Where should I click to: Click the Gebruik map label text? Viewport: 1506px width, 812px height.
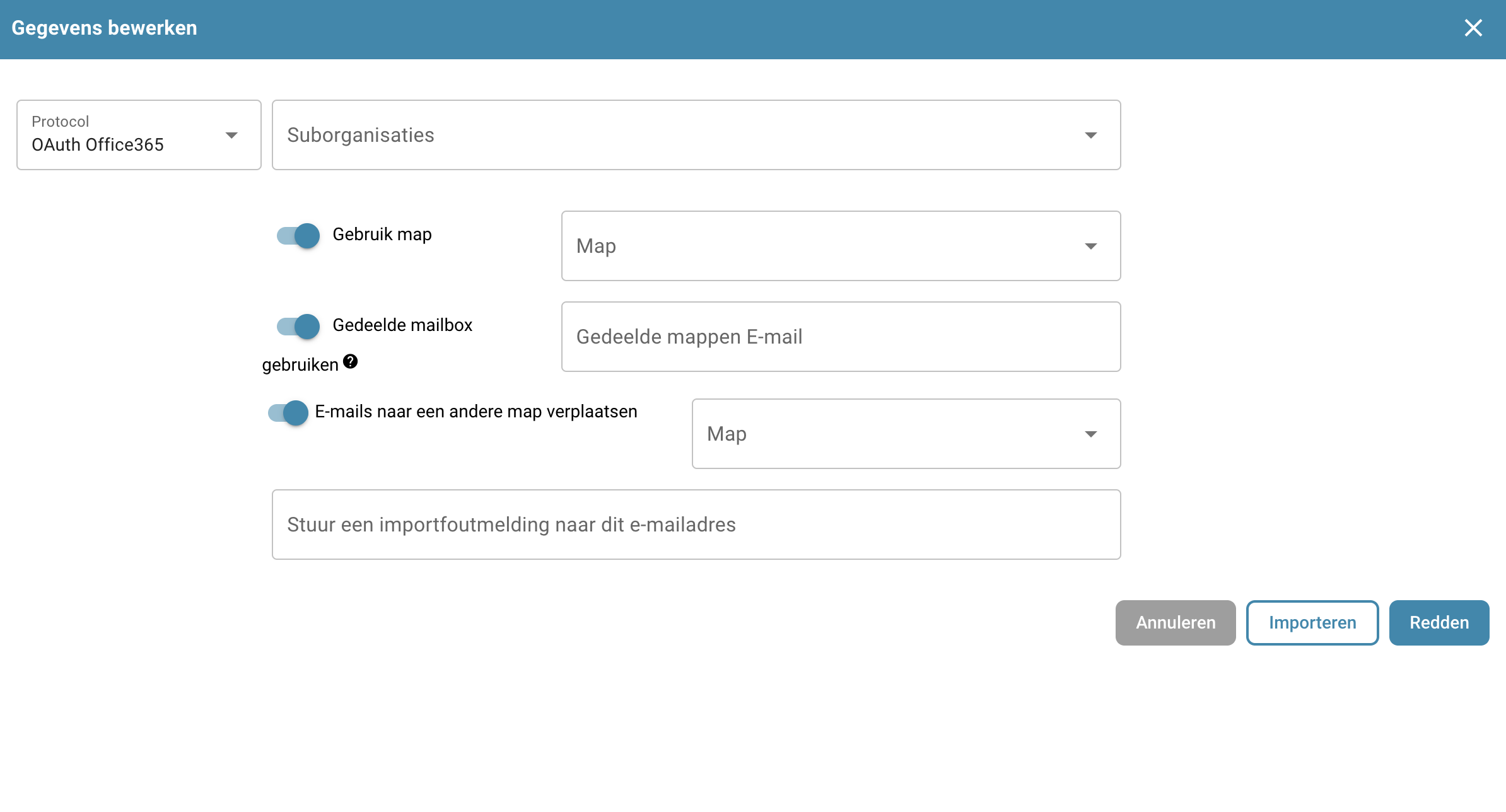click(x=382, y=235)
